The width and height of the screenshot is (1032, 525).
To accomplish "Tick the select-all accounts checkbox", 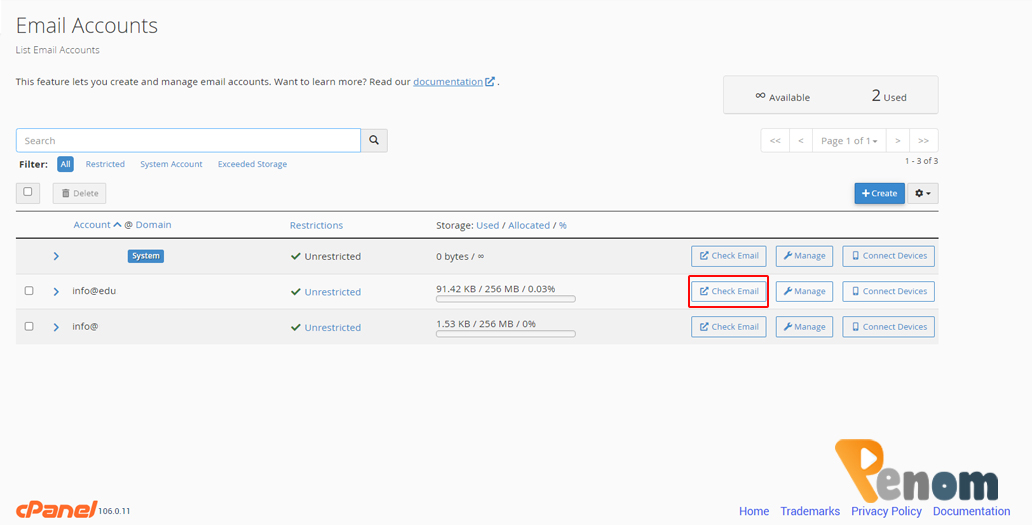I will click(28, 192).
